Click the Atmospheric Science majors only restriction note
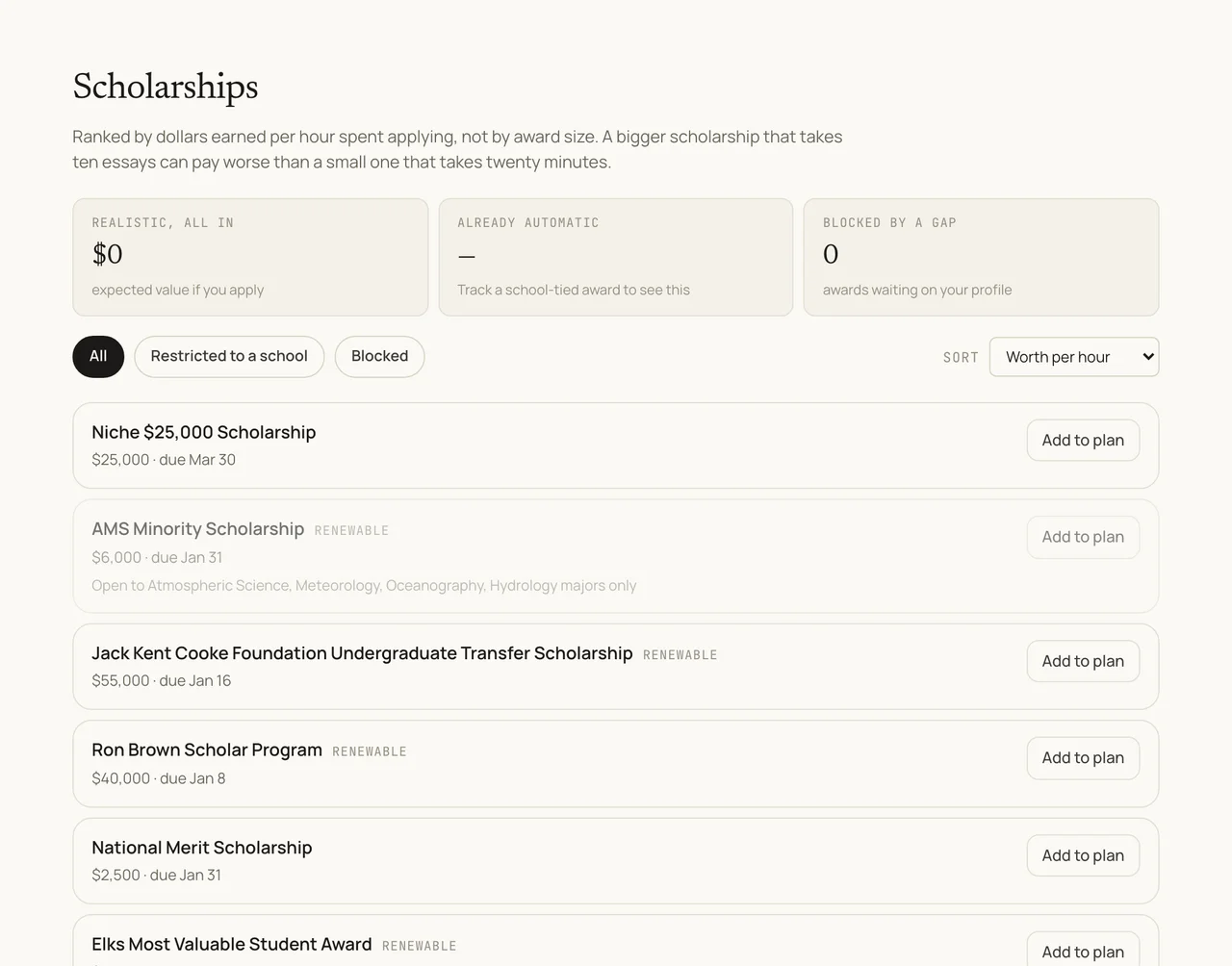1232x966 pixels. (x=364, y=585)
